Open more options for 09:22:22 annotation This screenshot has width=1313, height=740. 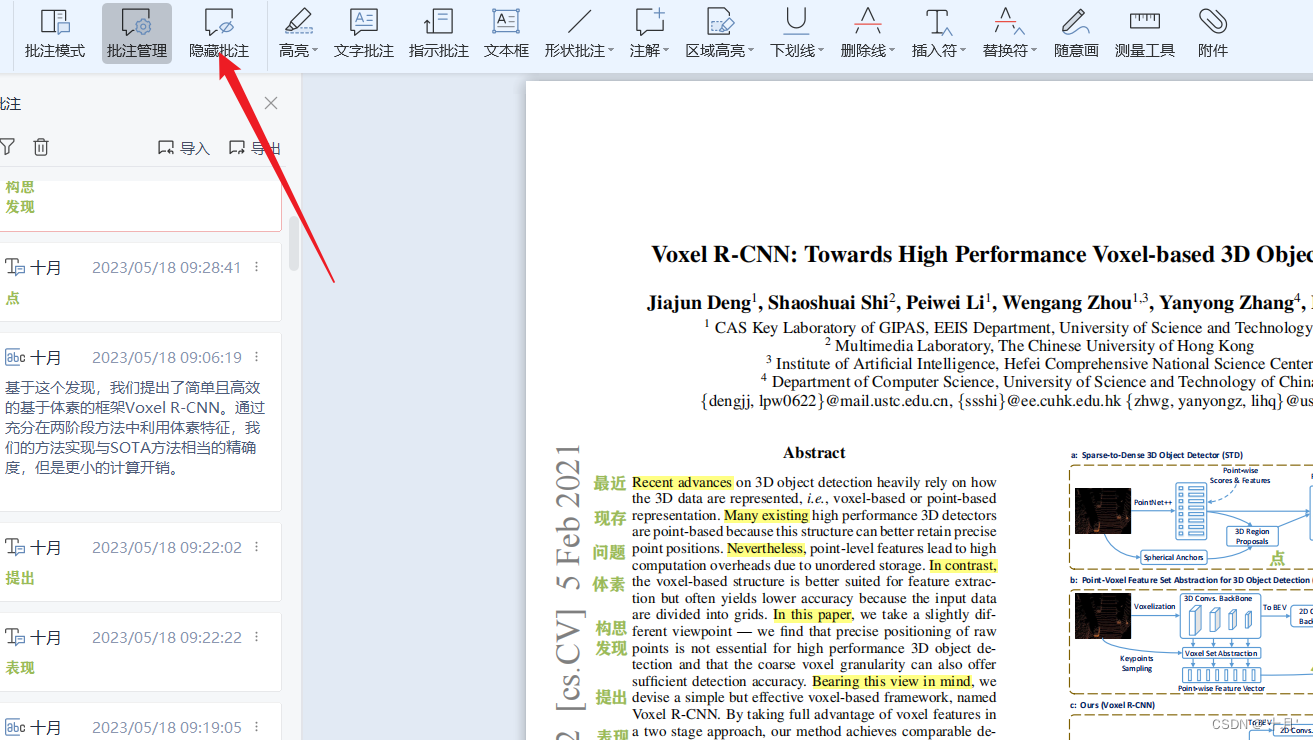pyautogui.click(x=257, y=637)
